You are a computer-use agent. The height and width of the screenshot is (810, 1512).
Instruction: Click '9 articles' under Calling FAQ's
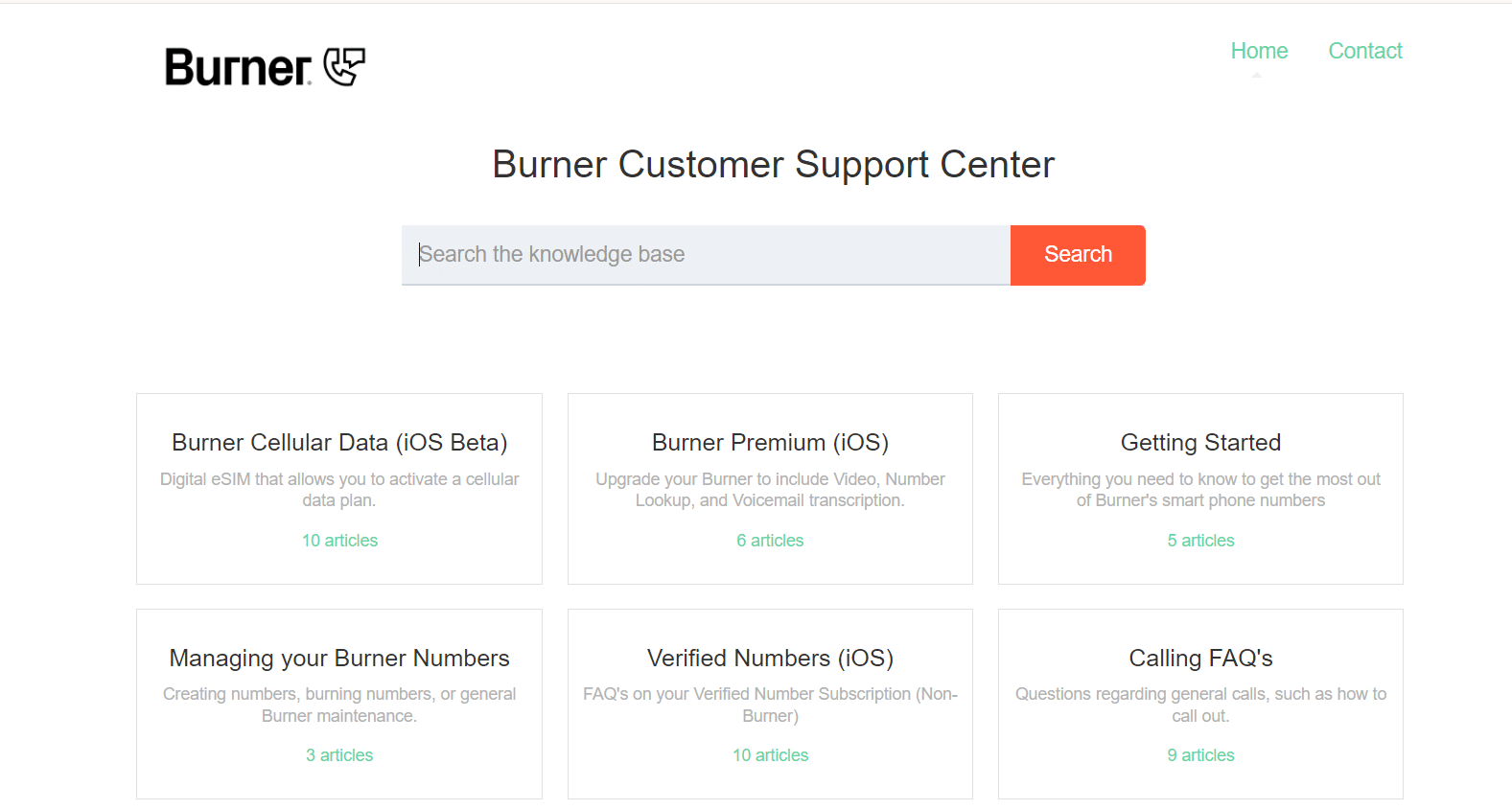tap(1200, 755)
